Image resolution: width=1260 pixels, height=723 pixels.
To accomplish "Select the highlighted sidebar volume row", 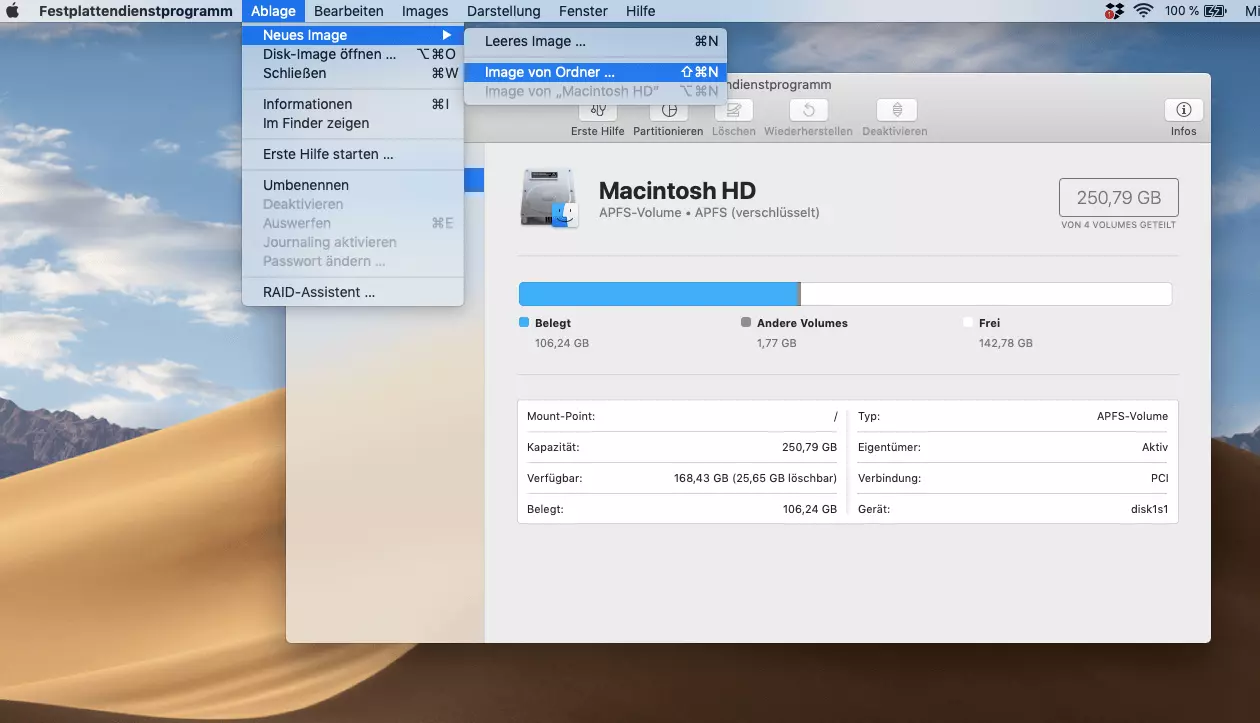I will [474, 180].
